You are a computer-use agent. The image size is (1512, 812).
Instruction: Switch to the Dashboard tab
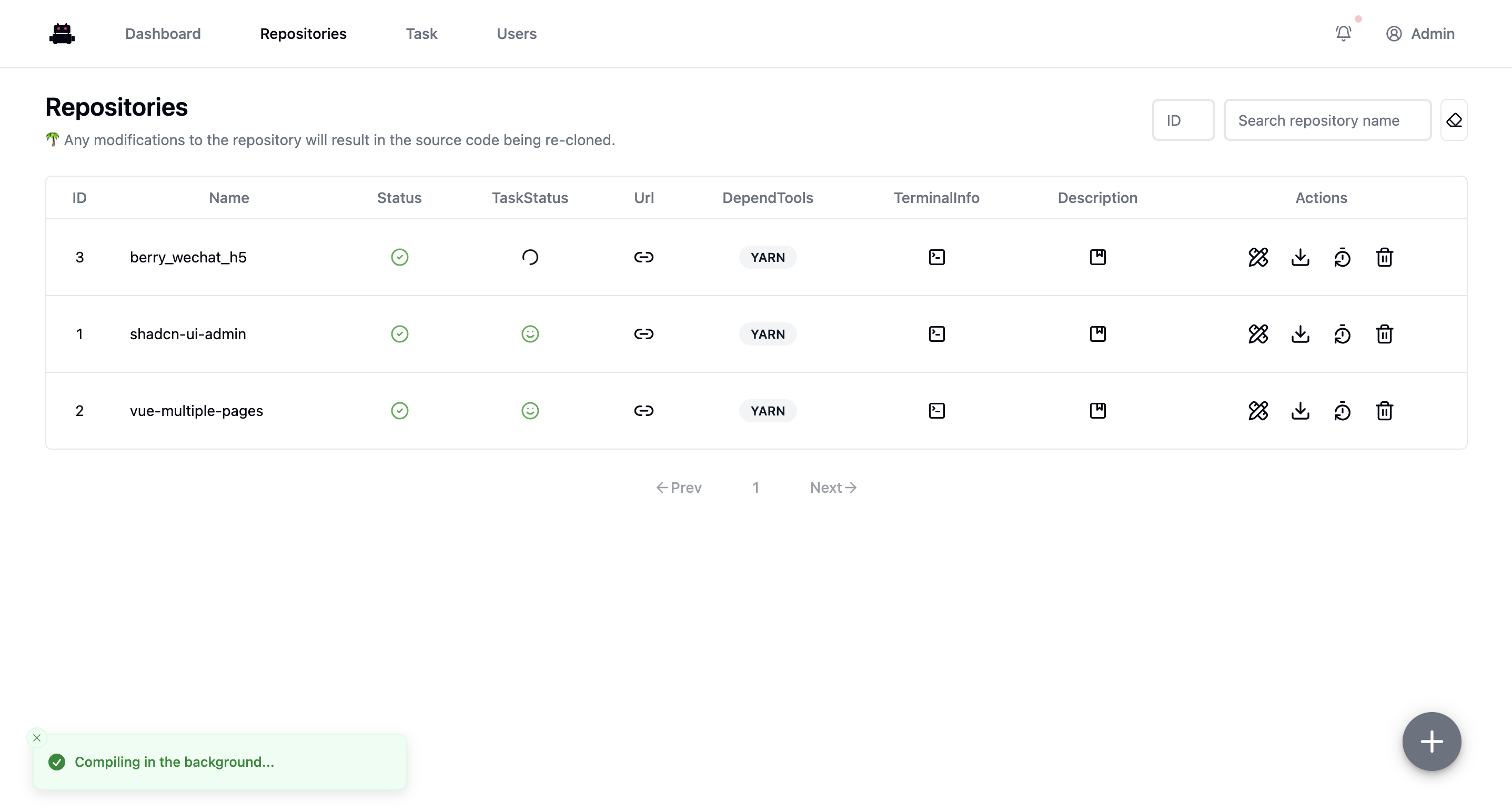(163, 34)
